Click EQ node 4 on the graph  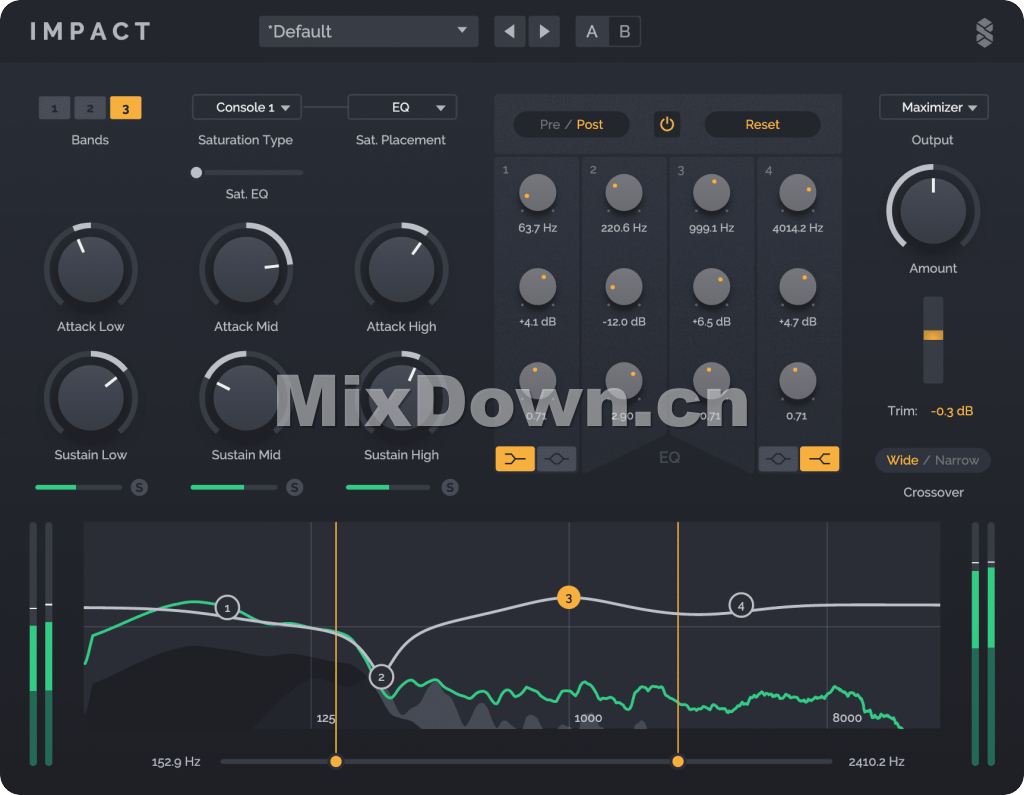[741, 606]
